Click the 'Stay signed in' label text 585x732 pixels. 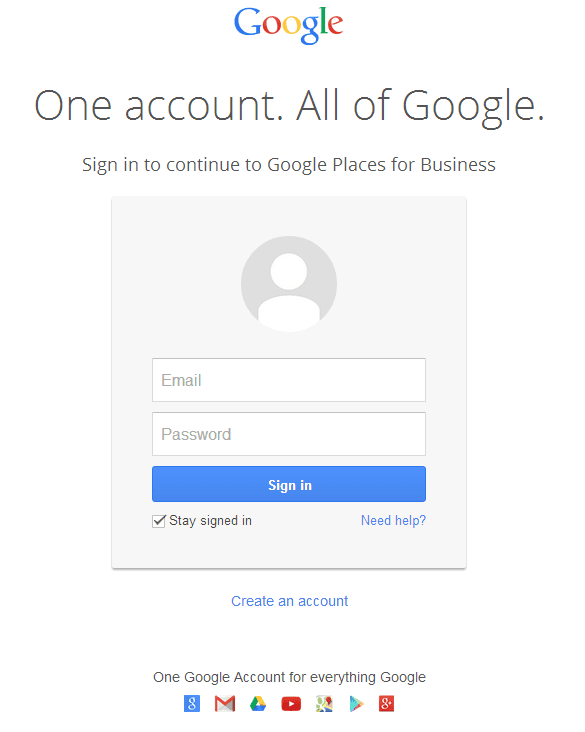(x=211, y=521)
